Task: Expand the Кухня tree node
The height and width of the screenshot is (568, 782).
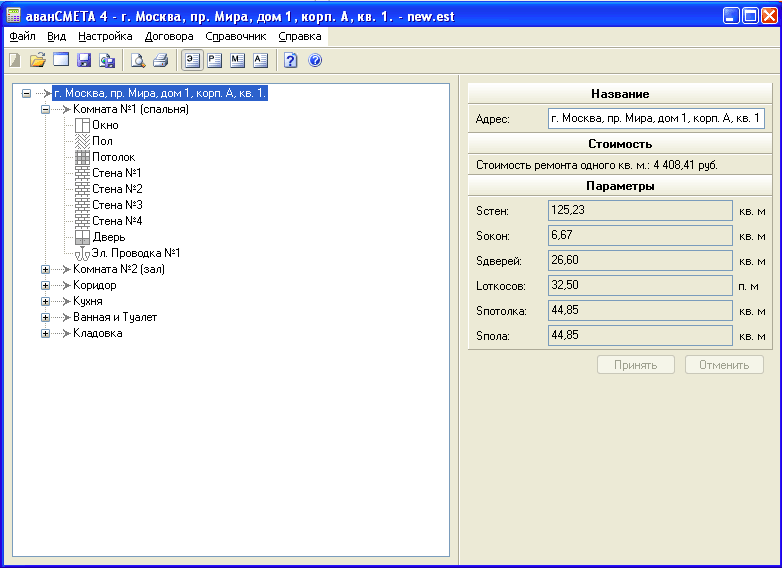Action: pyautogui.click(x=45, y=301)
